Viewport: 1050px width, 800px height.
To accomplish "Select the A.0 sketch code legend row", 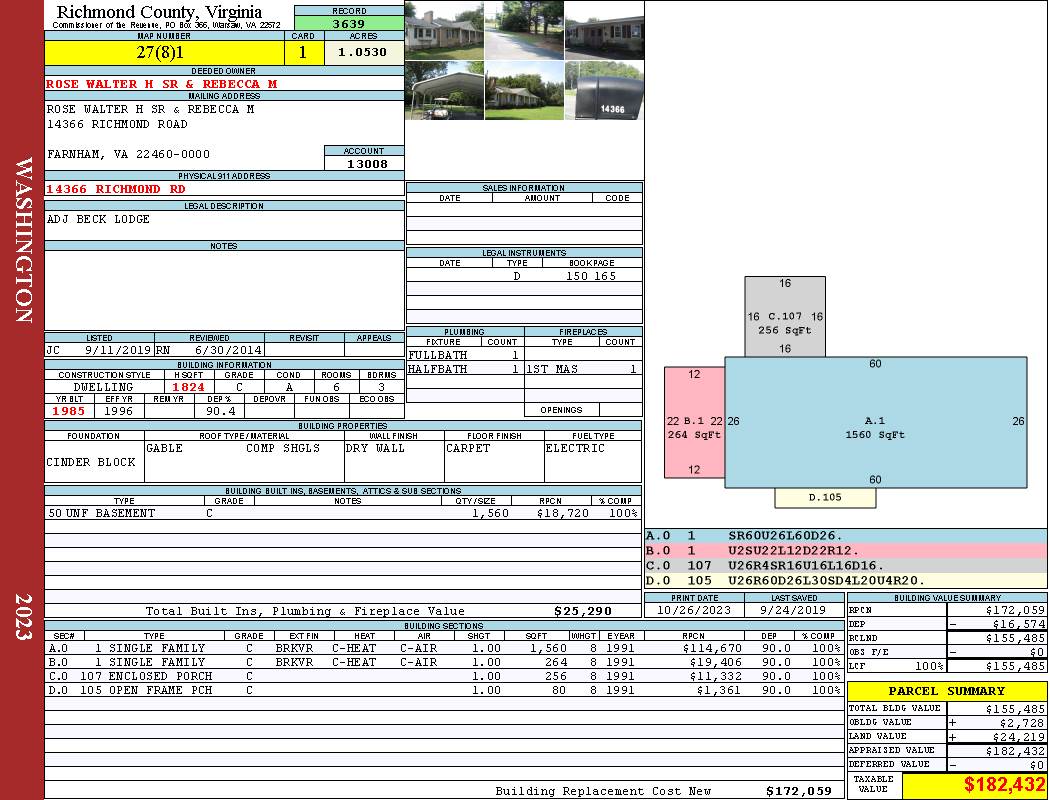I will pyautogui.click(x=845, y=537).
